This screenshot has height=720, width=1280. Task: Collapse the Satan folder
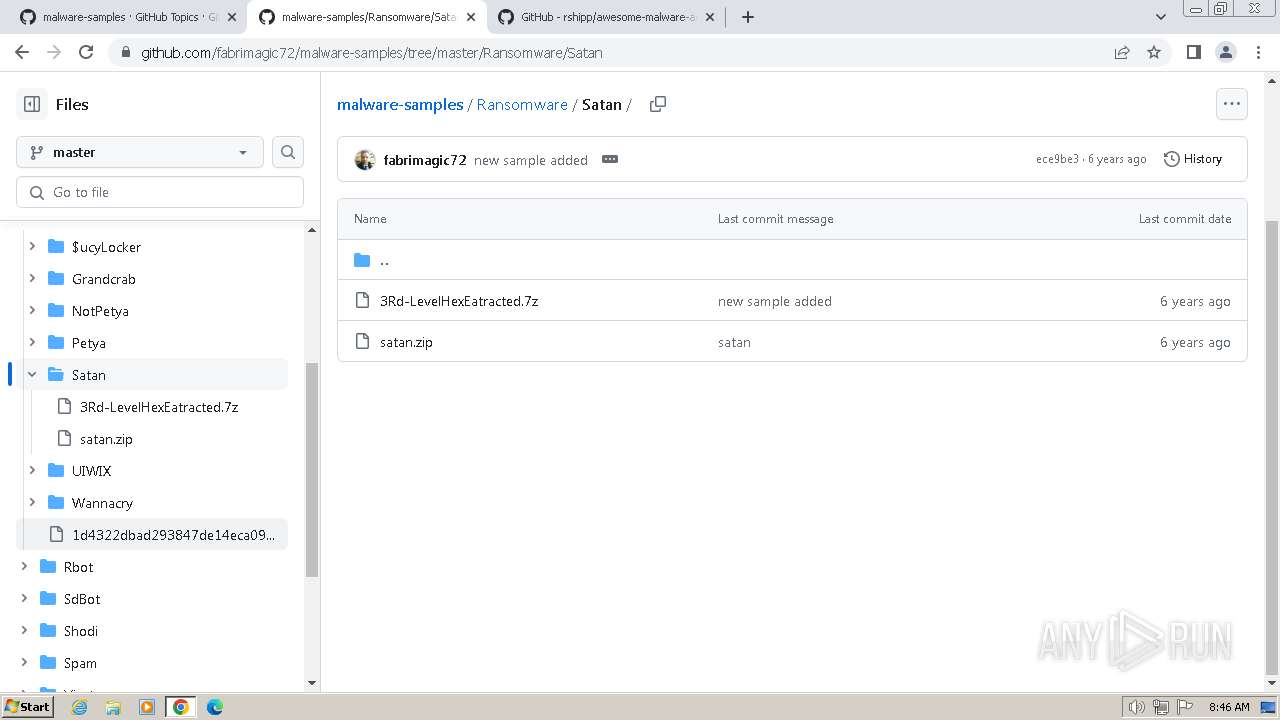(x=32, y=375)
